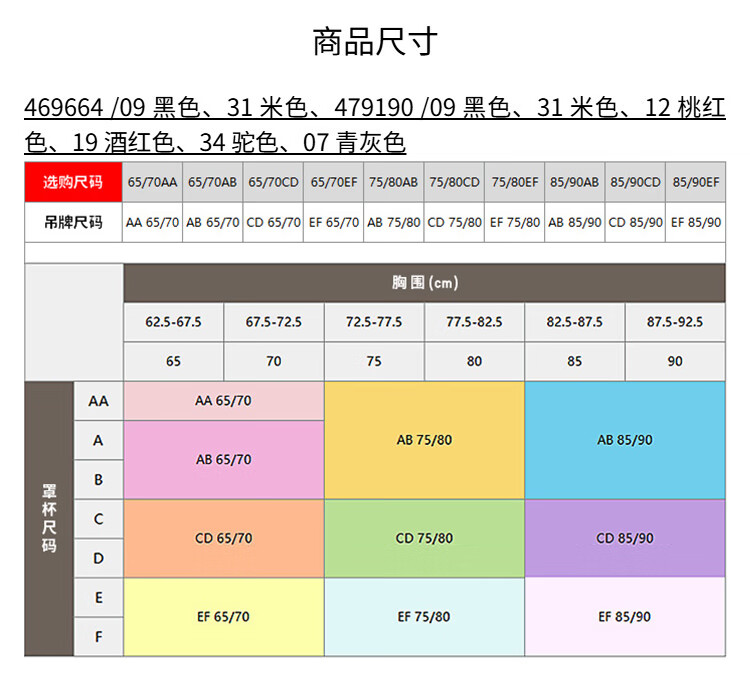
Task: Click the yellow AB 75/80 chart block
Action: point(424,440)
